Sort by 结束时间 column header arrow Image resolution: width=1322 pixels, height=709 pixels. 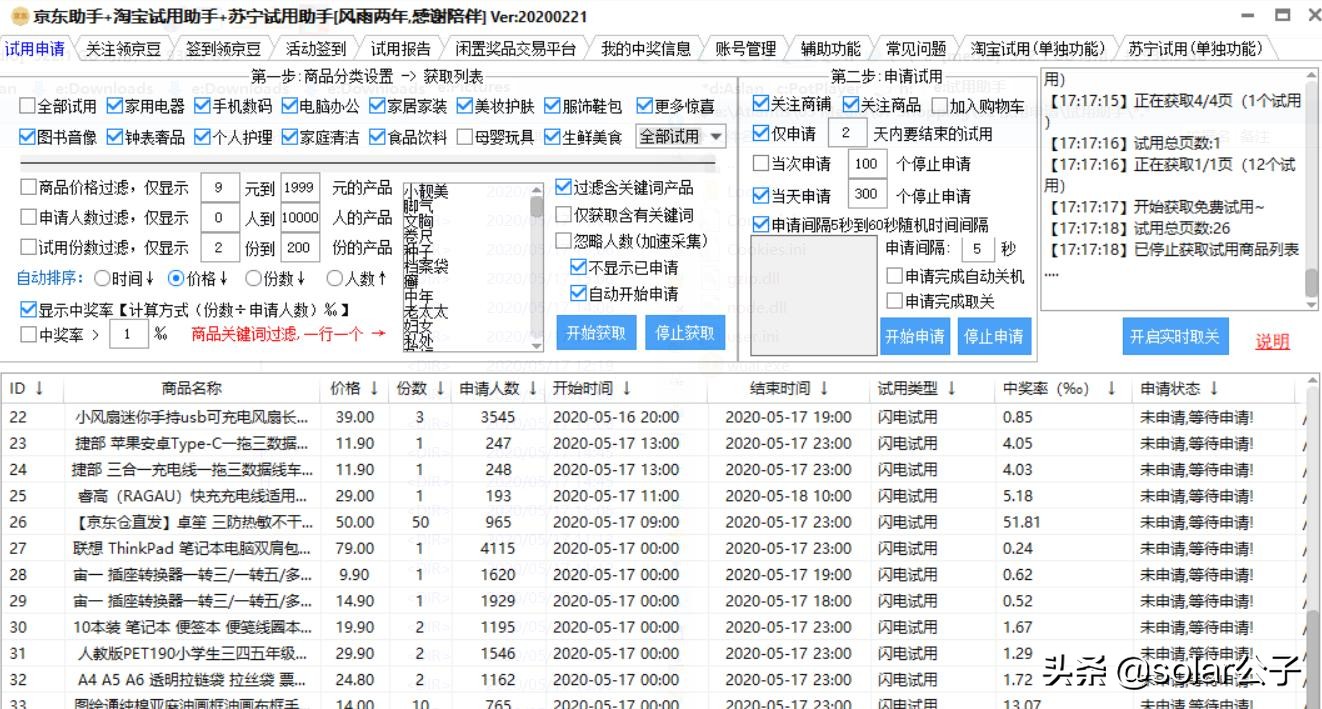pyautogui.click(x=824, y=388)
